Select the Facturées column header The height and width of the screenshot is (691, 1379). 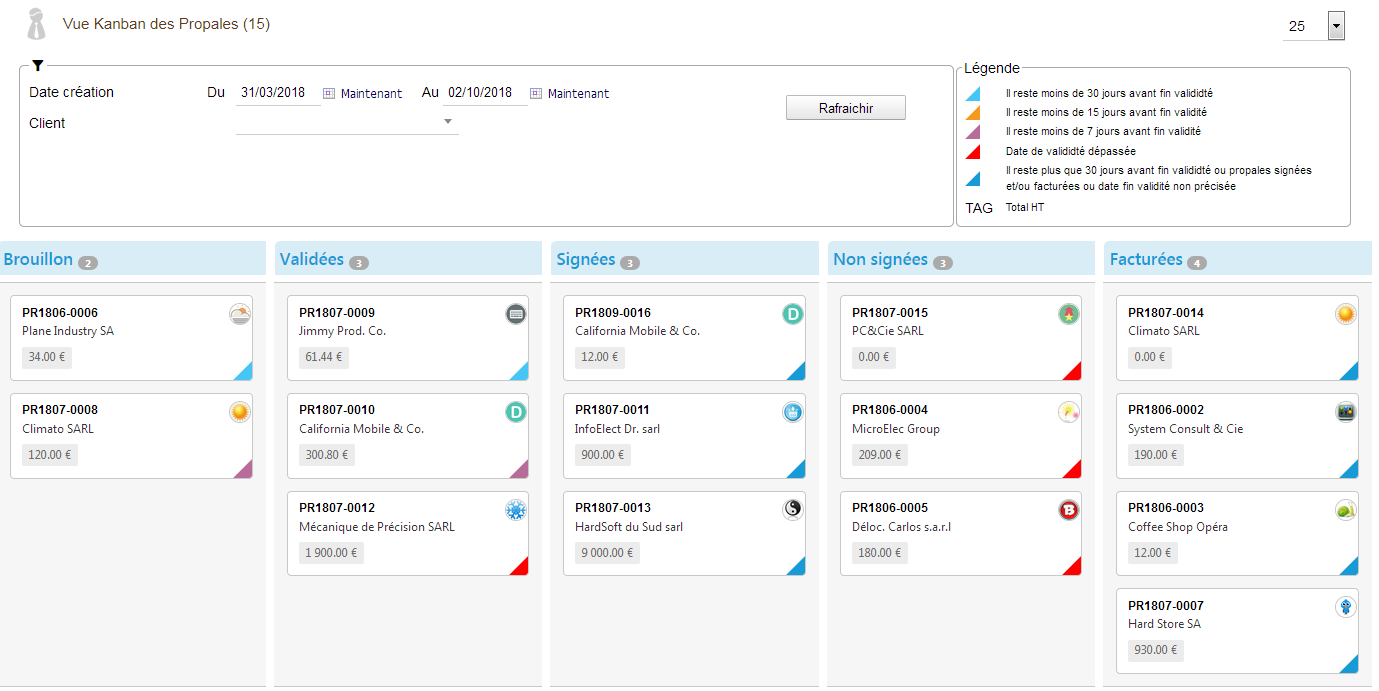point(1145,260)
